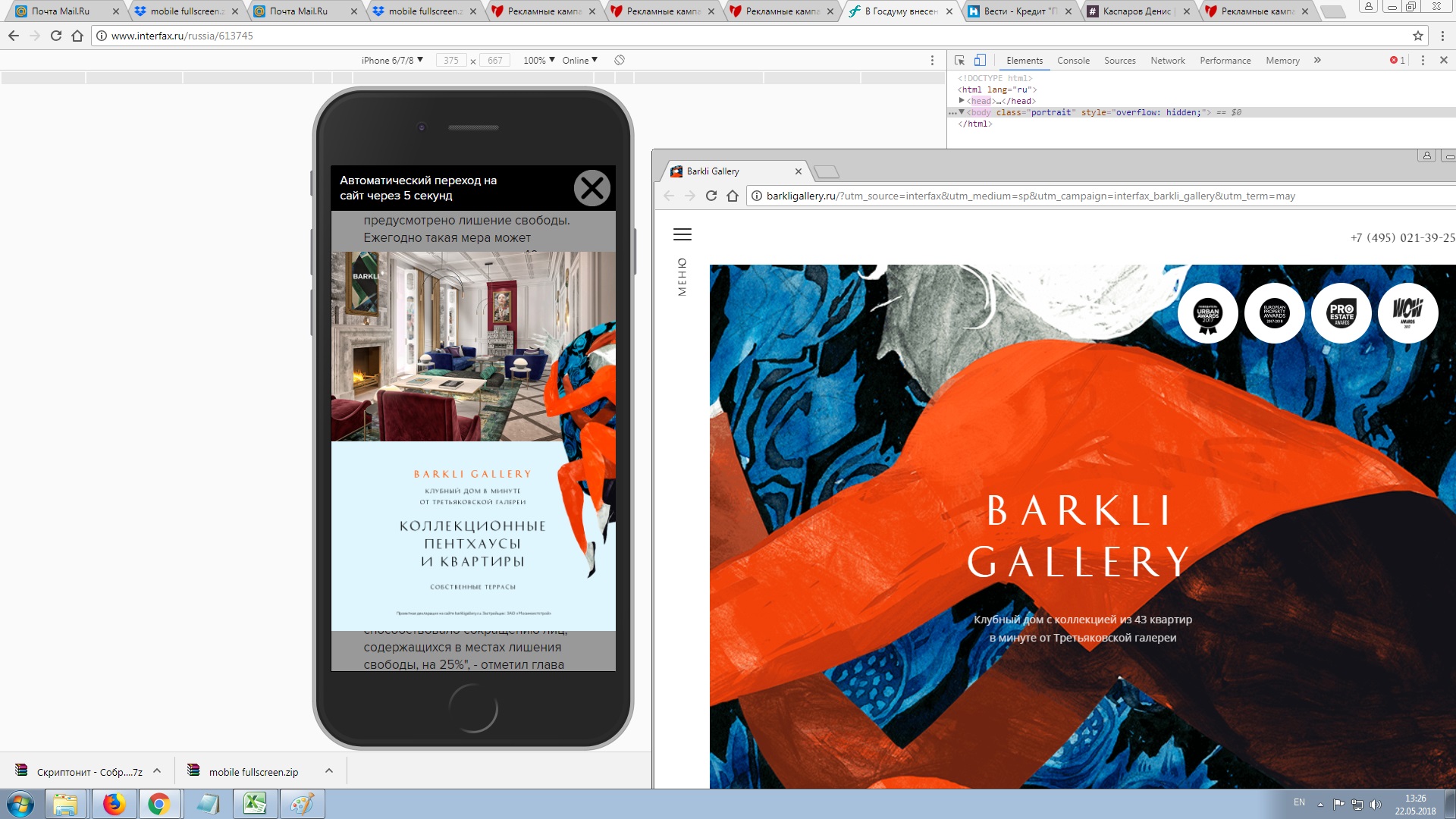Image resolution: width=1456 pixels, height=819 pixels.
Task: Click the Barkli Gallery ad banner
Action: (x=473, y=441)
